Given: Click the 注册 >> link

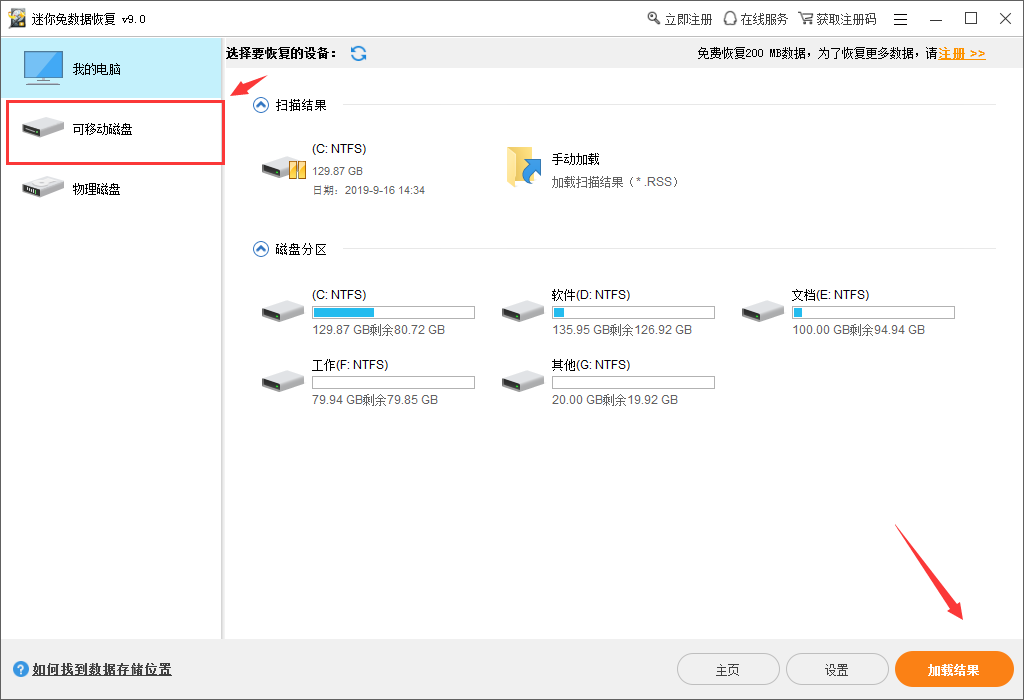Looking at the screenshot, I should (961, 54).
